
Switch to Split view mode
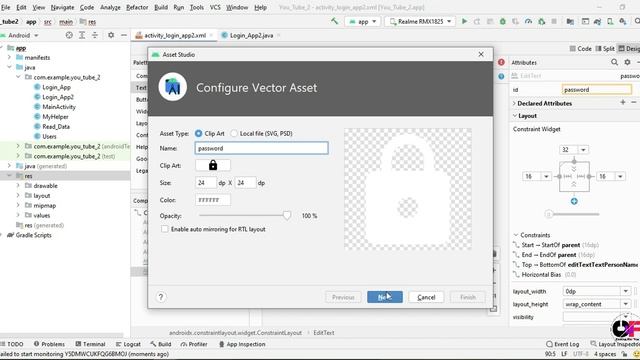point(605,49)
